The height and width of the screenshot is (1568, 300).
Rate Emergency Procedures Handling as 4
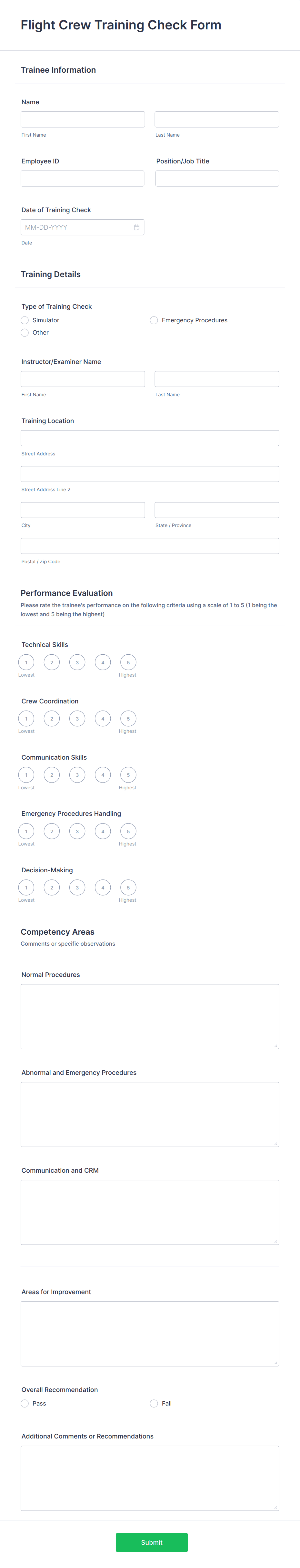102,831
